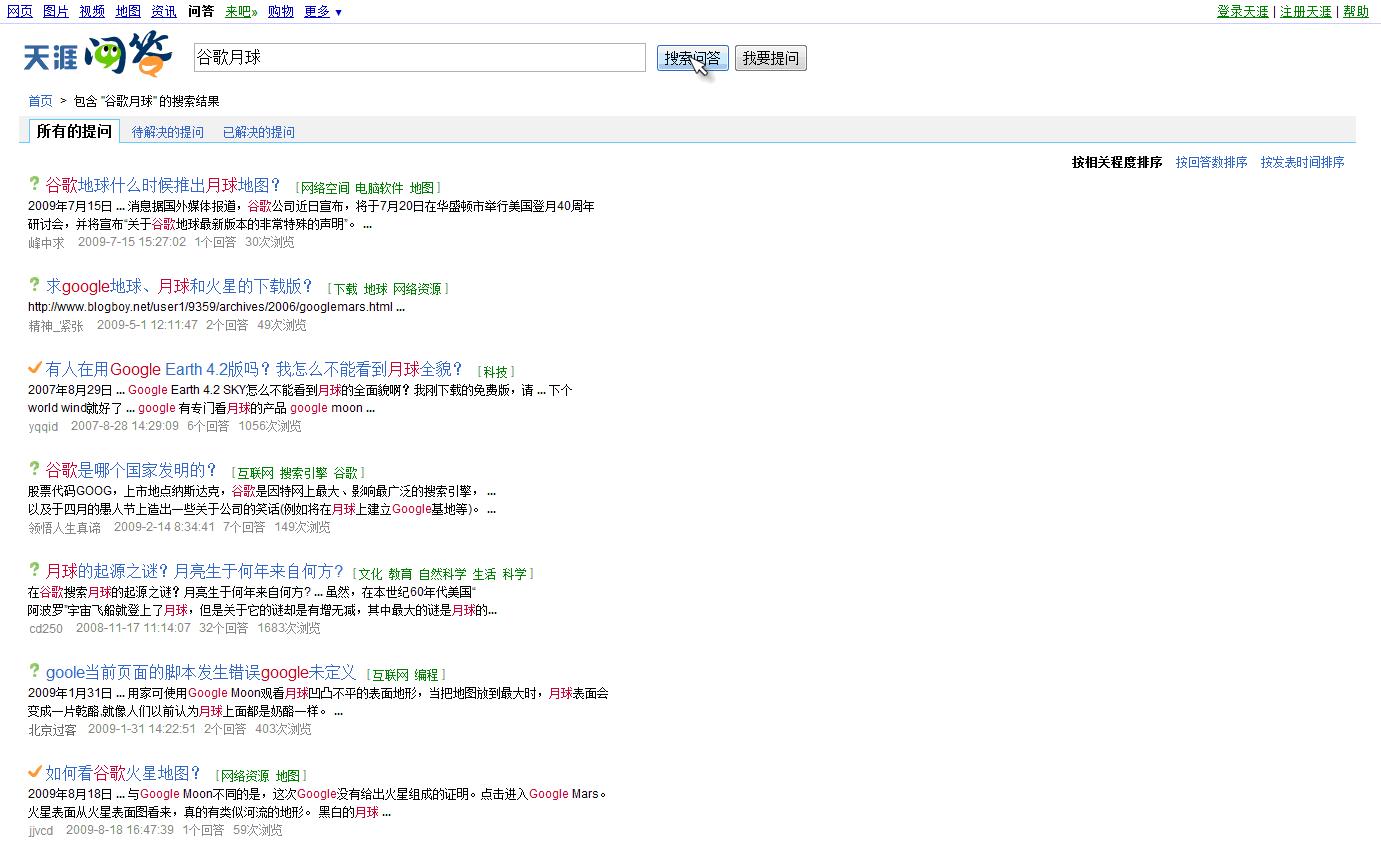Click question mark icon beside 求google地球、月球和火星的下载版
Viewport: 1381px width, 852px height.
[34, 285]
